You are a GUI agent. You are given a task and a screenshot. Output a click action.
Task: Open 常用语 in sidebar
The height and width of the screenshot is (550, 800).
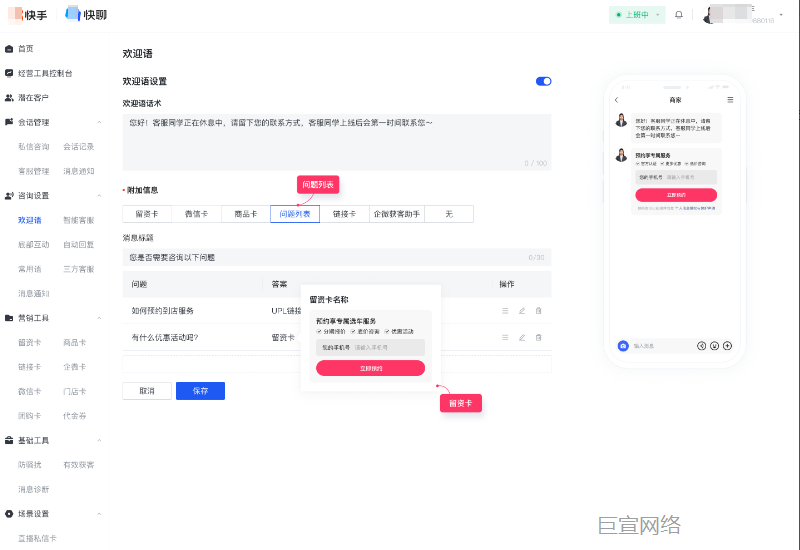click(30, 269)
